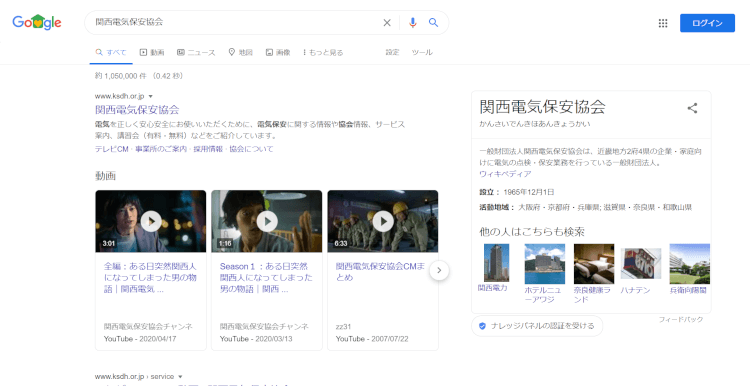
Task: Select the すべて tab
Action: [111, 52]
